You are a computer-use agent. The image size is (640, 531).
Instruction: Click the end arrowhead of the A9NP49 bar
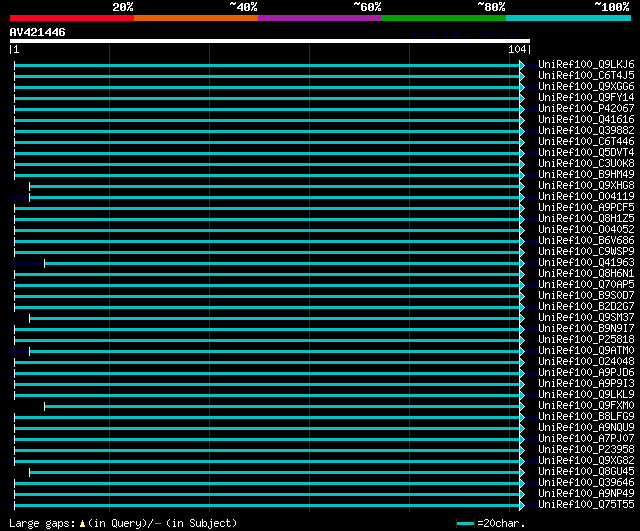point(522,495)
